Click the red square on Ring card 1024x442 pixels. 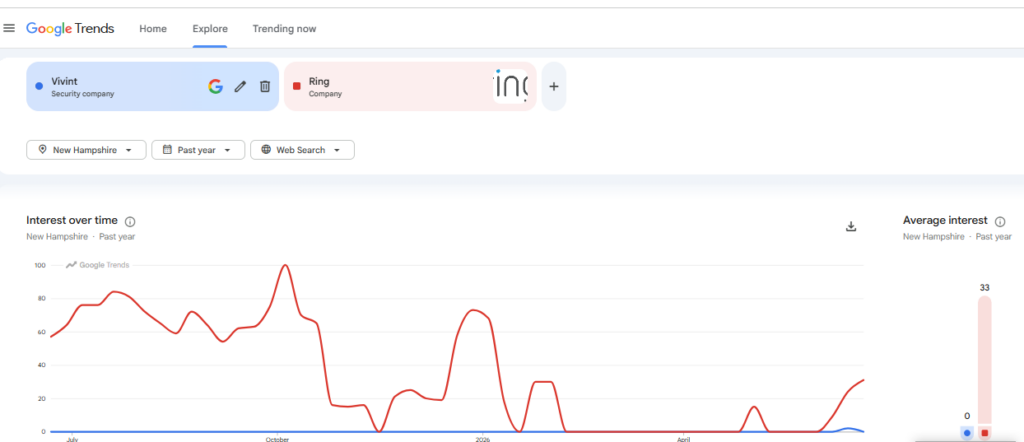pos(296,86)
